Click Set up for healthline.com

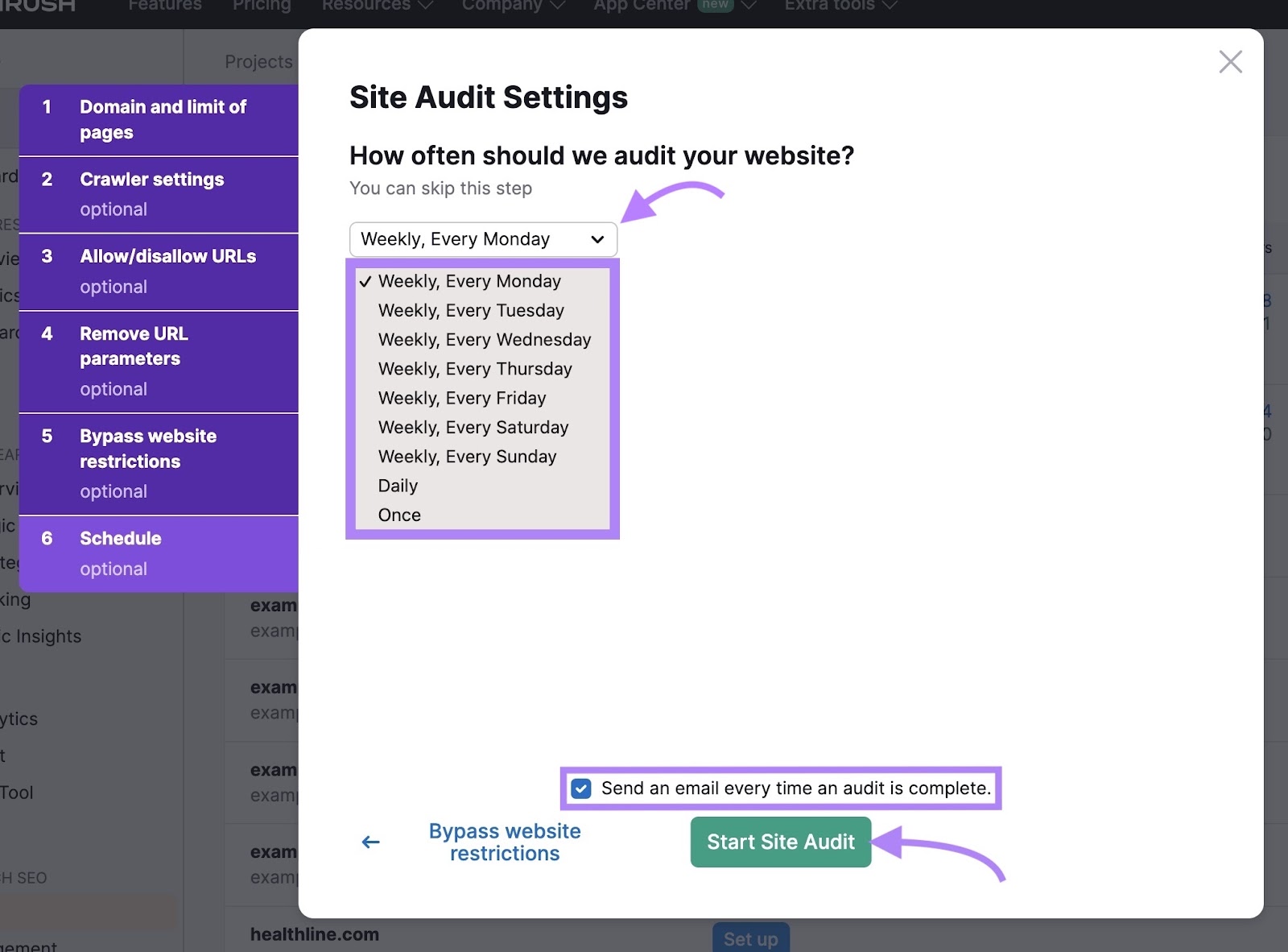coord(750,938)
